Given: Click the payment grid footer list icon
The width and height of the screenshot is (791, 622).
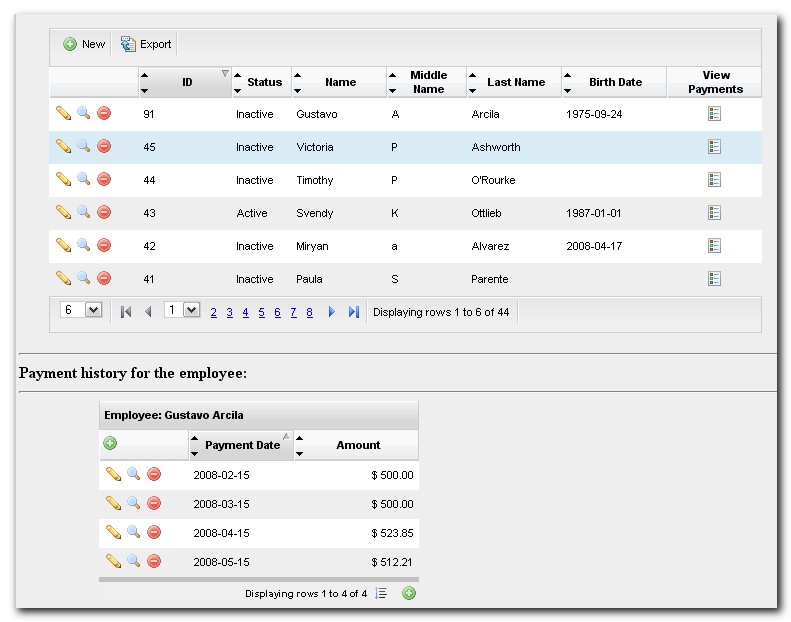Looking at the screenshot, I should point(381,593).
